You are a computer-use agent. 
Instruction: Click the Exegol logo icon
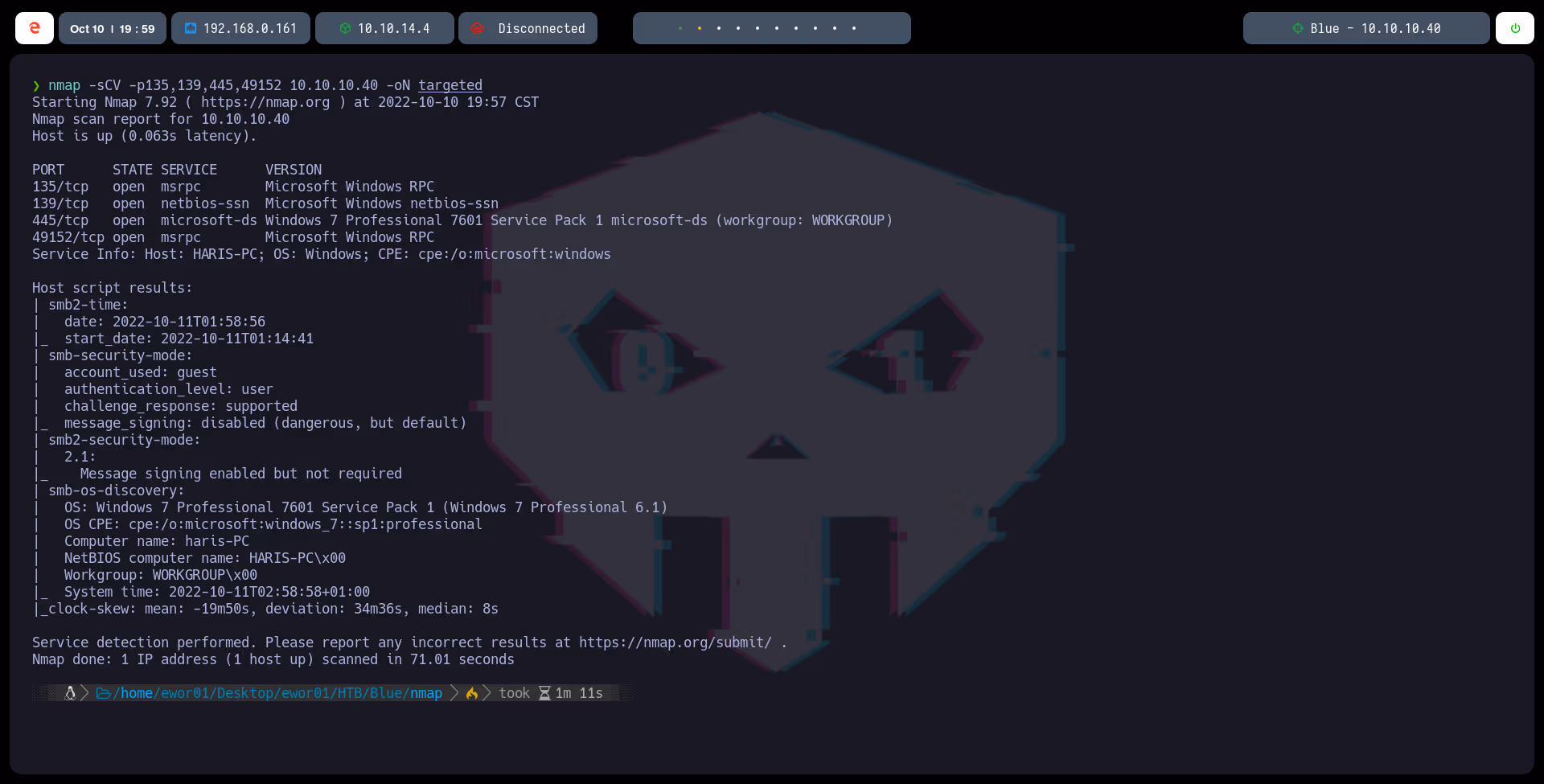pyautogui.click(x=34, y=27)
